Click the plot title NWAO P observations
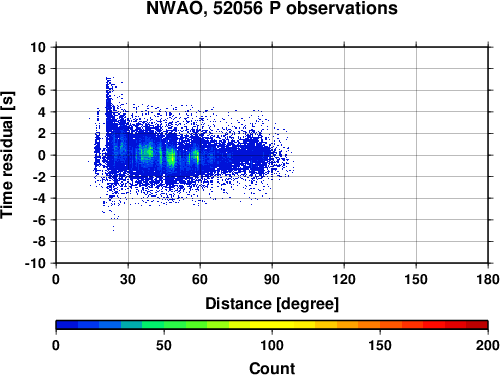 tap(272, 8)
